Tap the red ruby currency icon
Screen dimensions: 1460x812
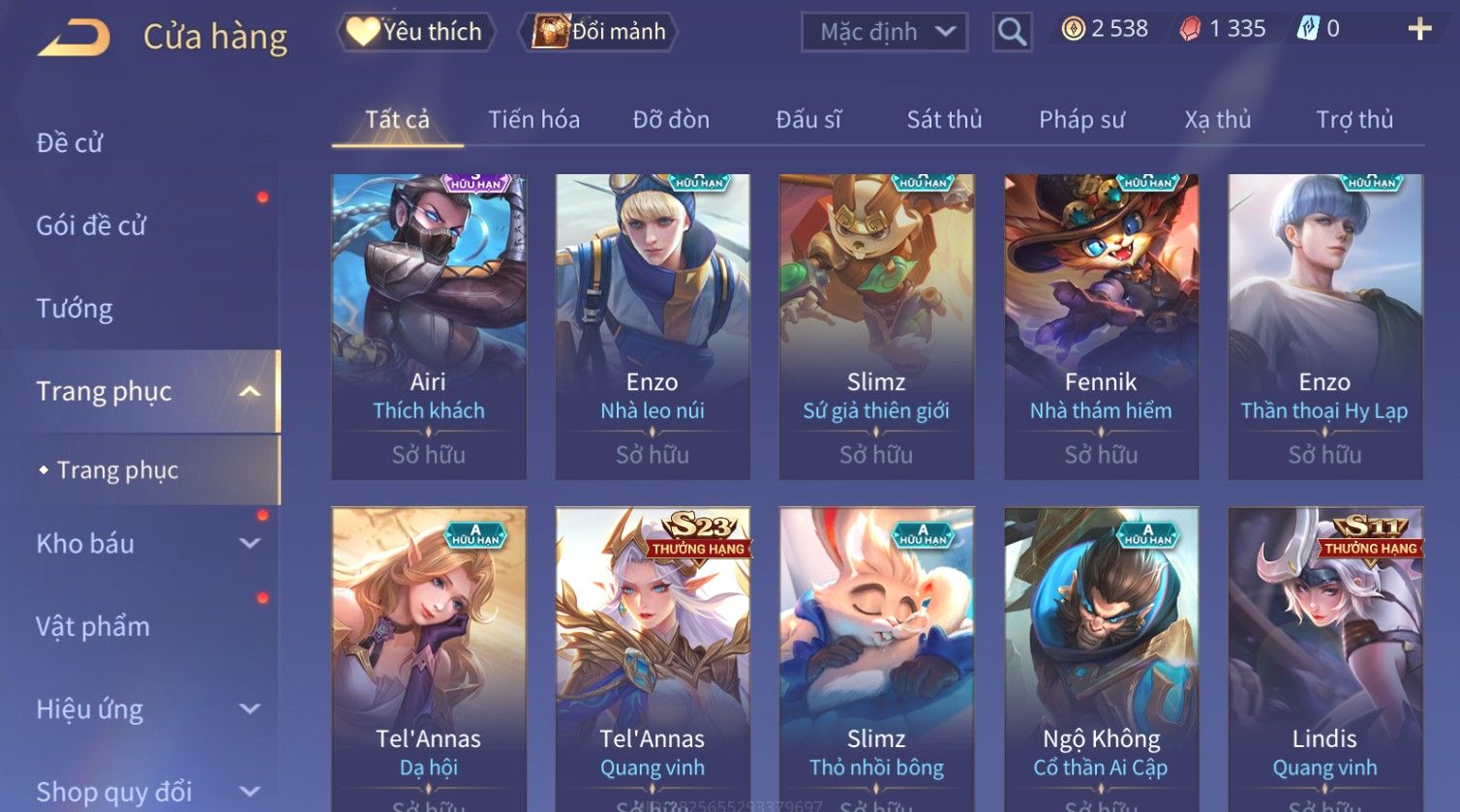coord(1190,29)
